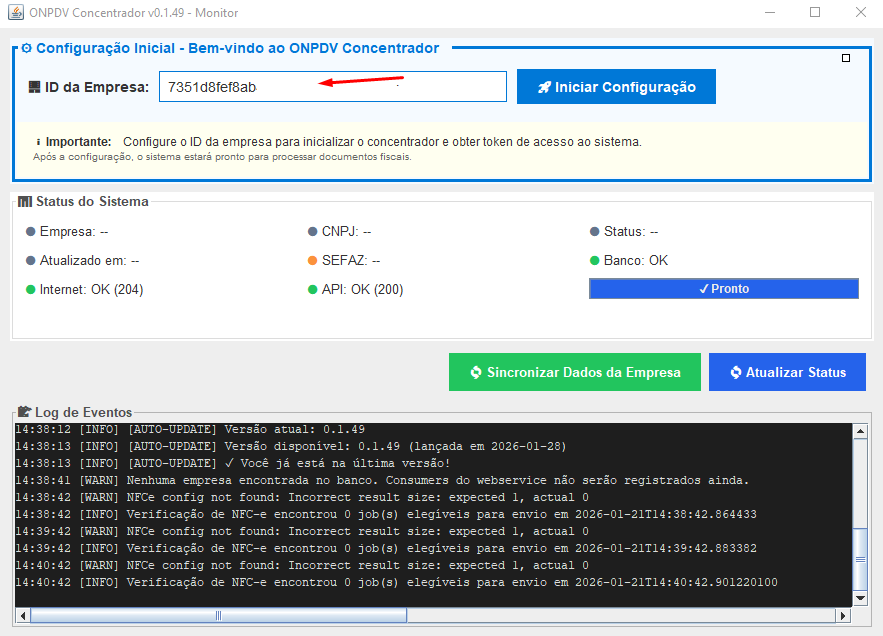
Task: Click the green Internet status dot
Action: click(x=31, y=290)
